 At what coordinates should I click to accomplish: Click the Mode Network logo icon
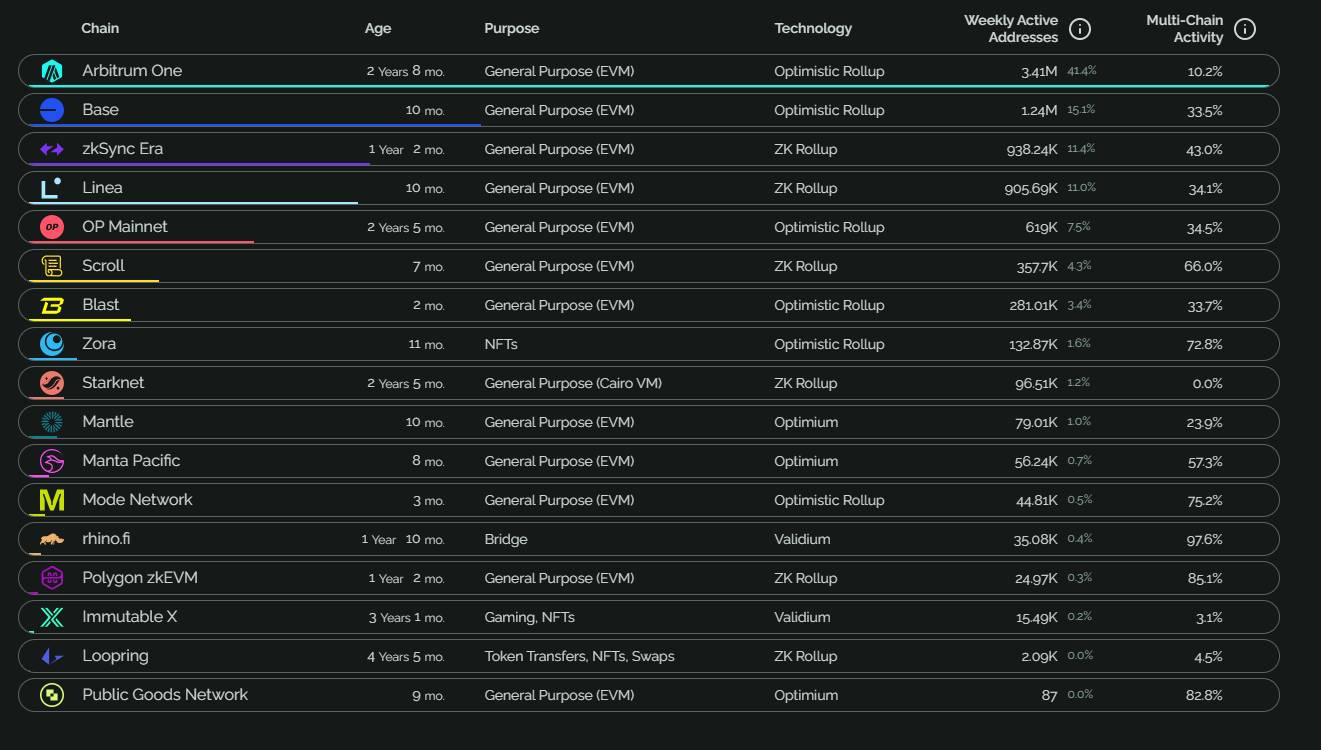click(x=52, y=500)
